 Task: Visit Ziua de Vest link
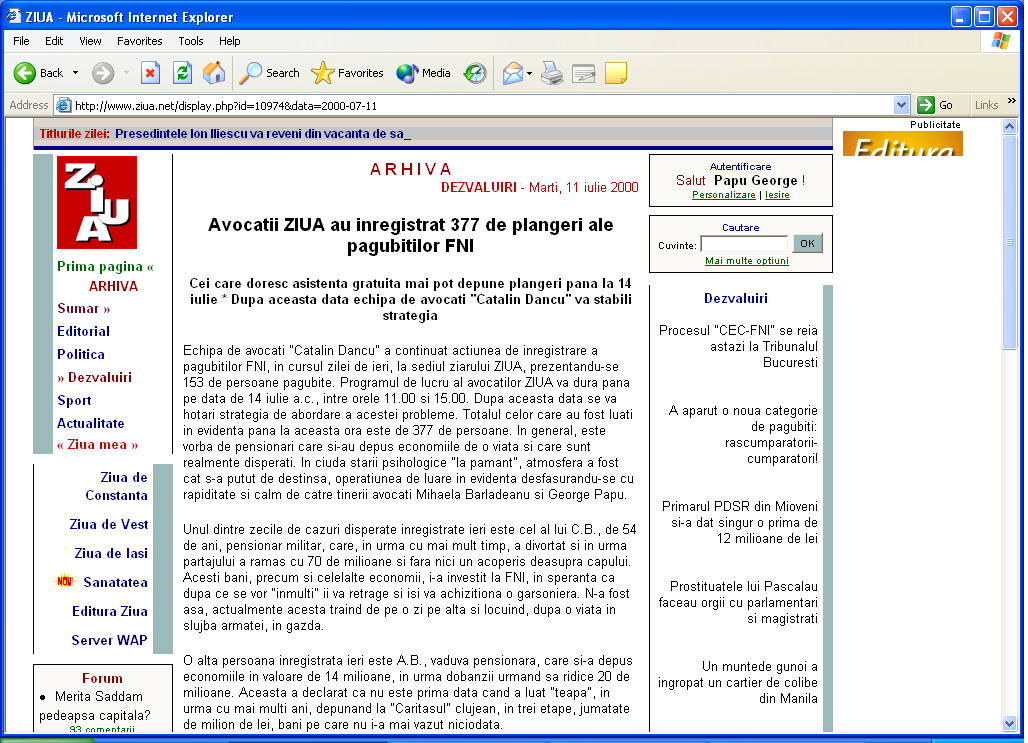[109, 524]
